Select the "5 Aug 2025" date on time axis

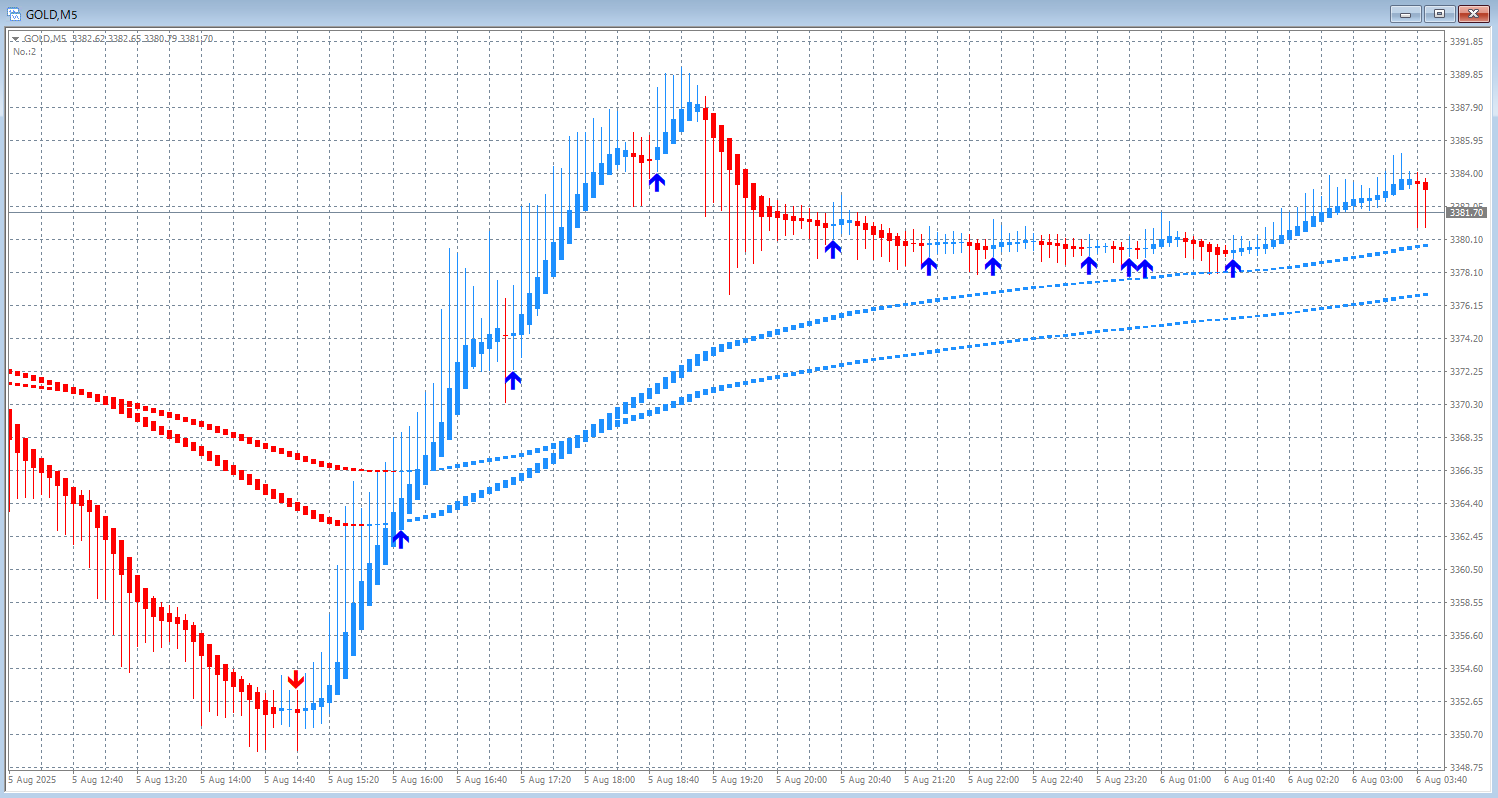click(x=33, y=779)
